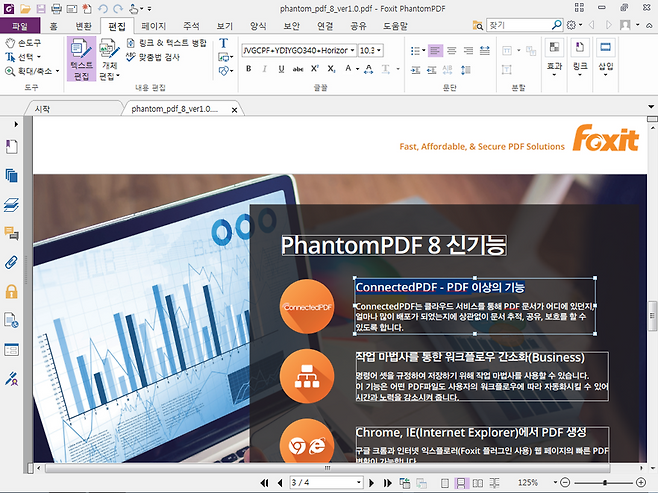
Task: Open the bookmarks panel in sidebar
Action: click(11, 147)
